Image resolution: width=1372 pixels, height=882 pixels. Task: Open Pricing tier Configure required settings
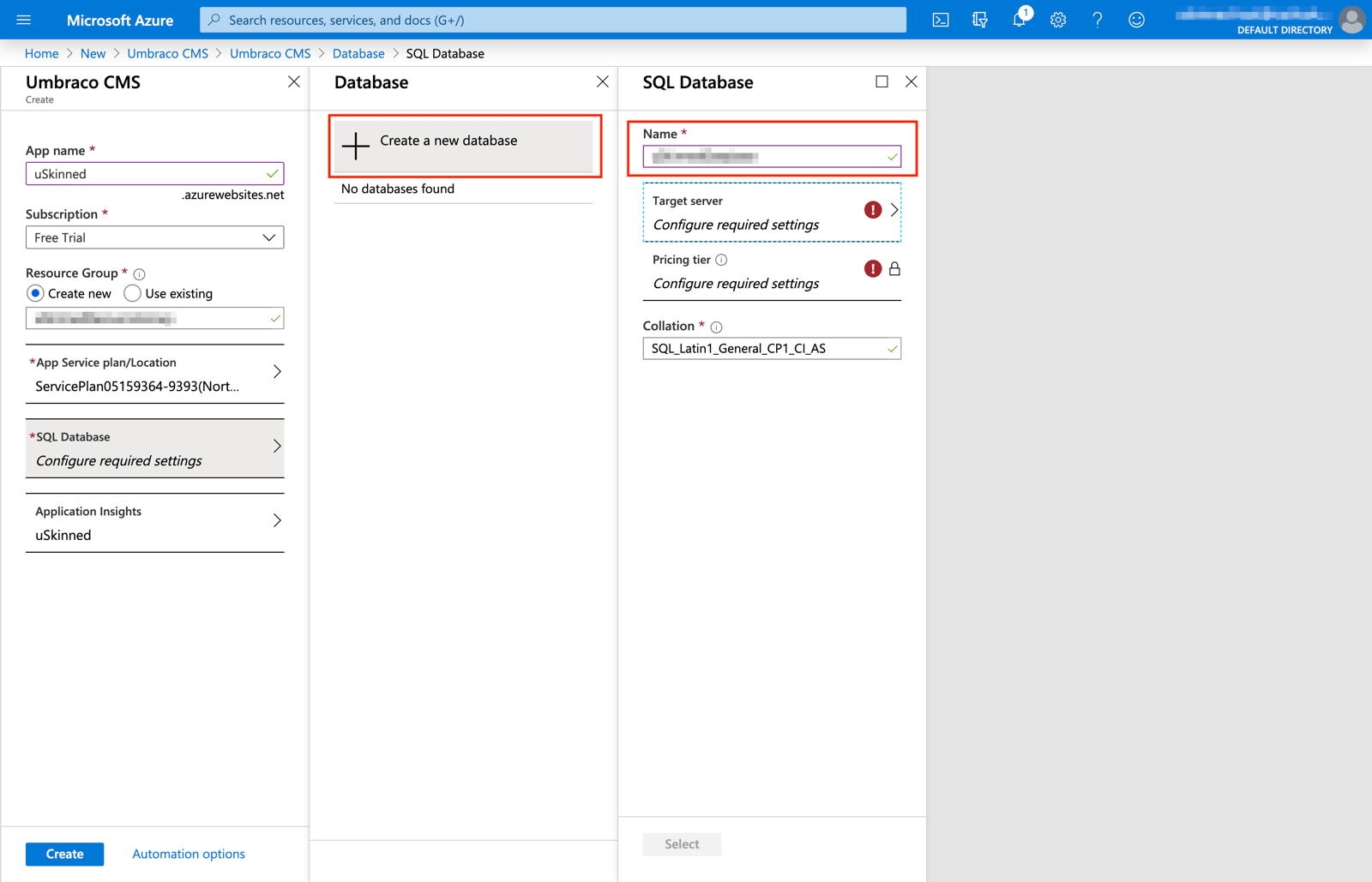coord(772,272)
